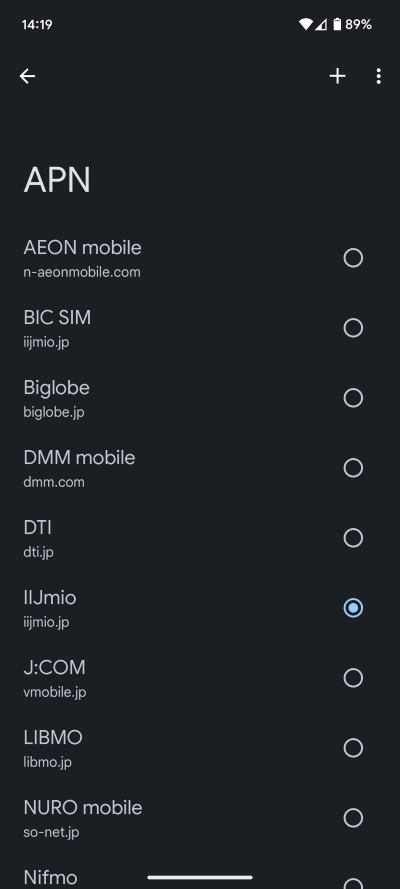Choose the J:COM radio button
This screenshot has height=889, width=400.
(353, 678)
